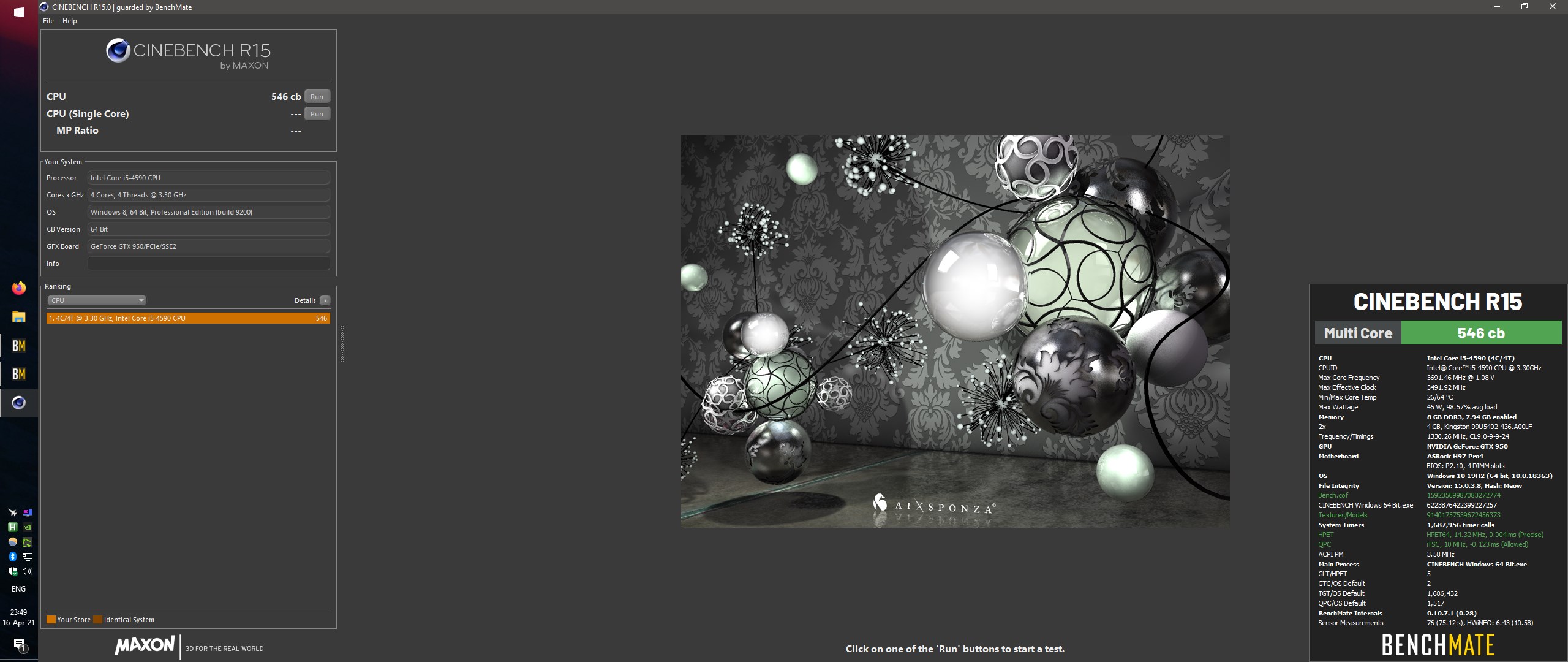Click the Cinebench R15 logo sphere
Screen dimensions: 1568x662
(x=118, y=50)
